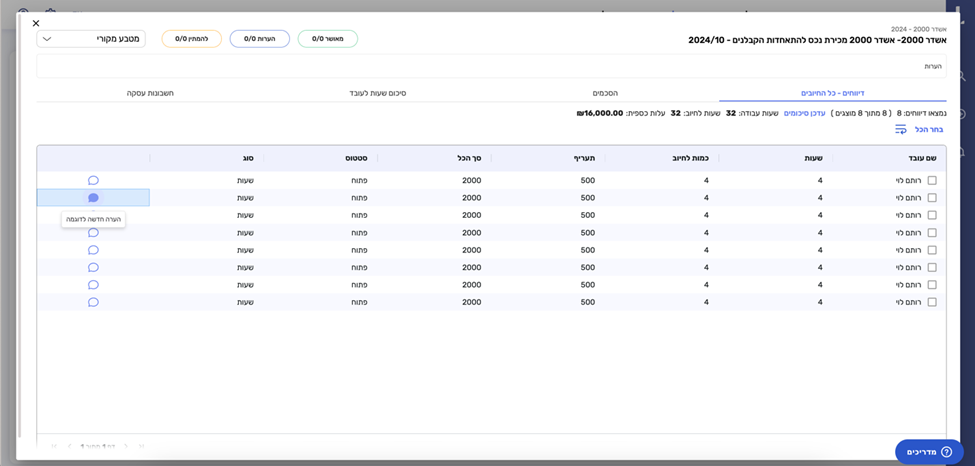Click the select-all list icon beside בחר הכל
The height and width of the screenshot is (466, 975).
tap(900, 130)
